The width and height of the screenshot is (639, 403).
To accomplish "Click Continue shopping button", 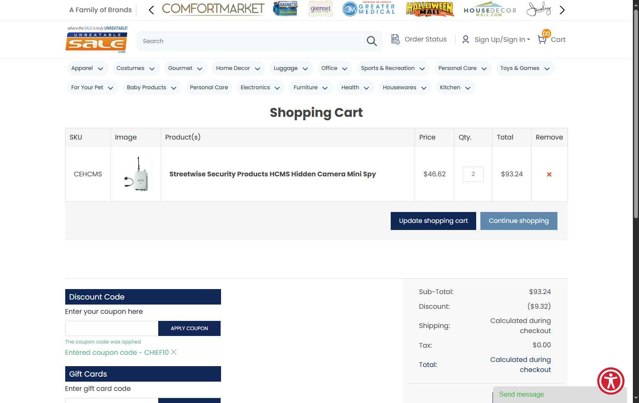I will [x=518, y=221].
